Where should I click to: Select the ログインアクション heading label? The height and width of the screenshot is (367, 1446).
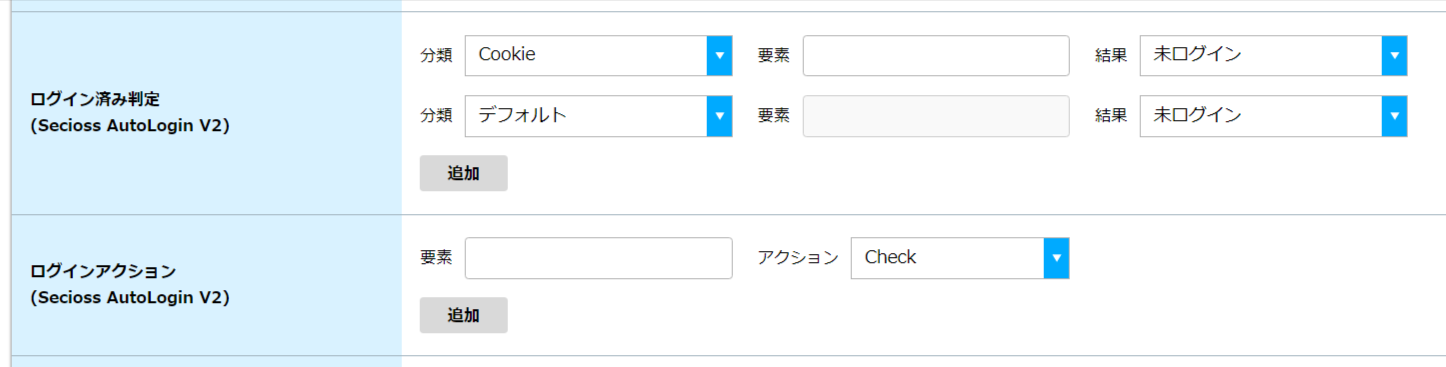tap(104, 271)
